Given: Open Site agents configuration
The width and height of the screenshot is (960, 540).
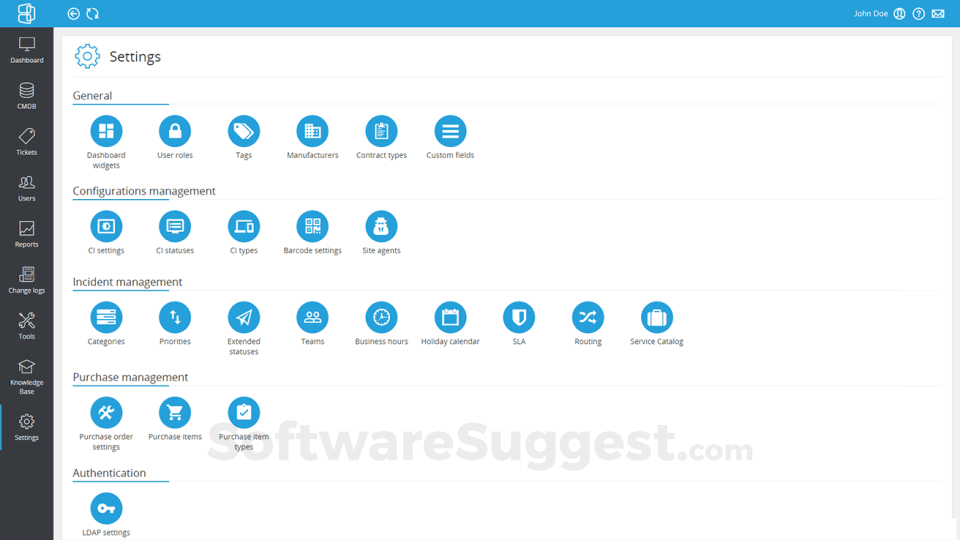Looking at the screenshot, I should 381,227.
